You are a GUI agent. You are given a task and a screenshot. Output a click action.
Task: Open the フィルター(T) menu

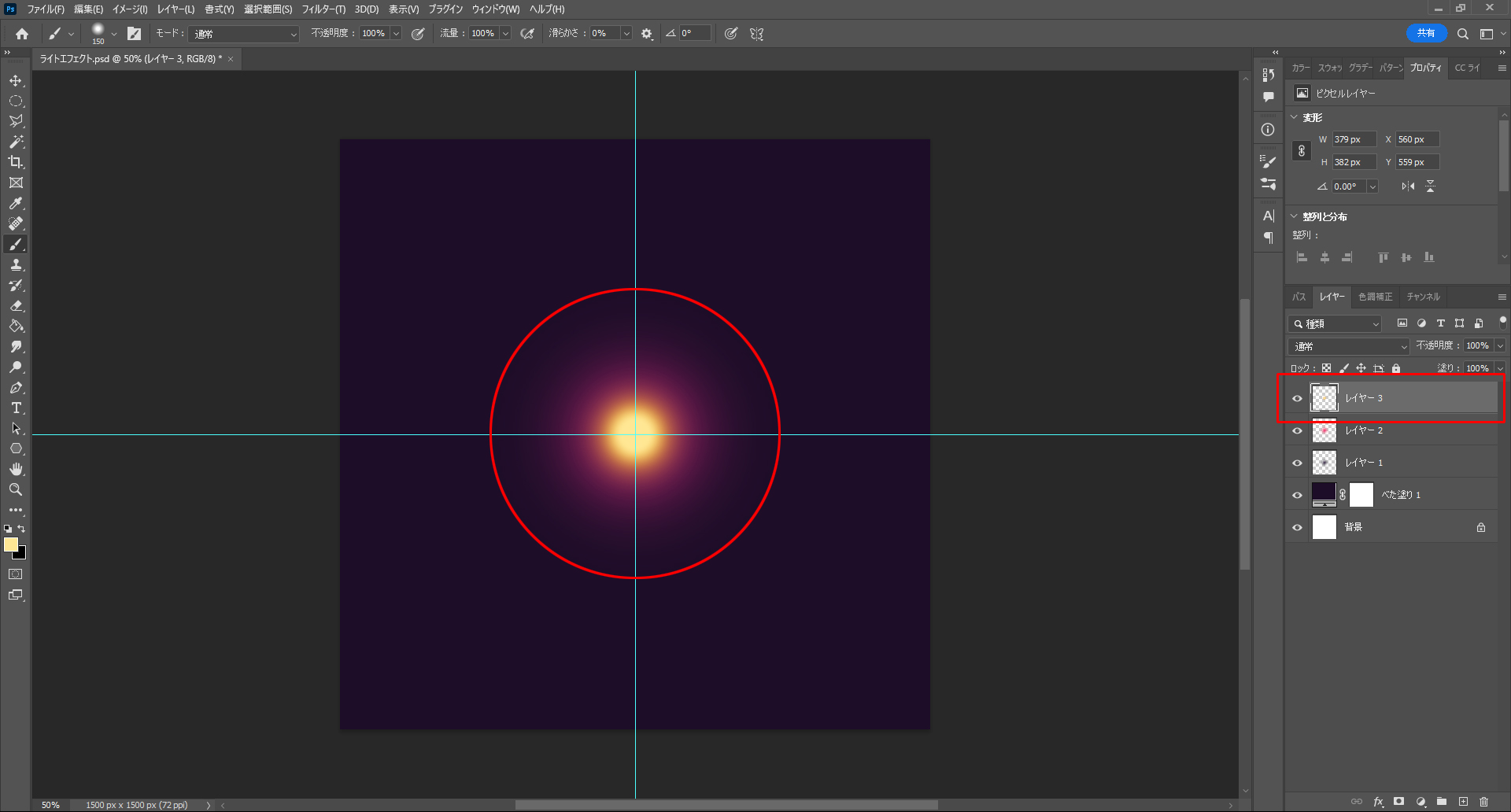(x=323, y=9)
